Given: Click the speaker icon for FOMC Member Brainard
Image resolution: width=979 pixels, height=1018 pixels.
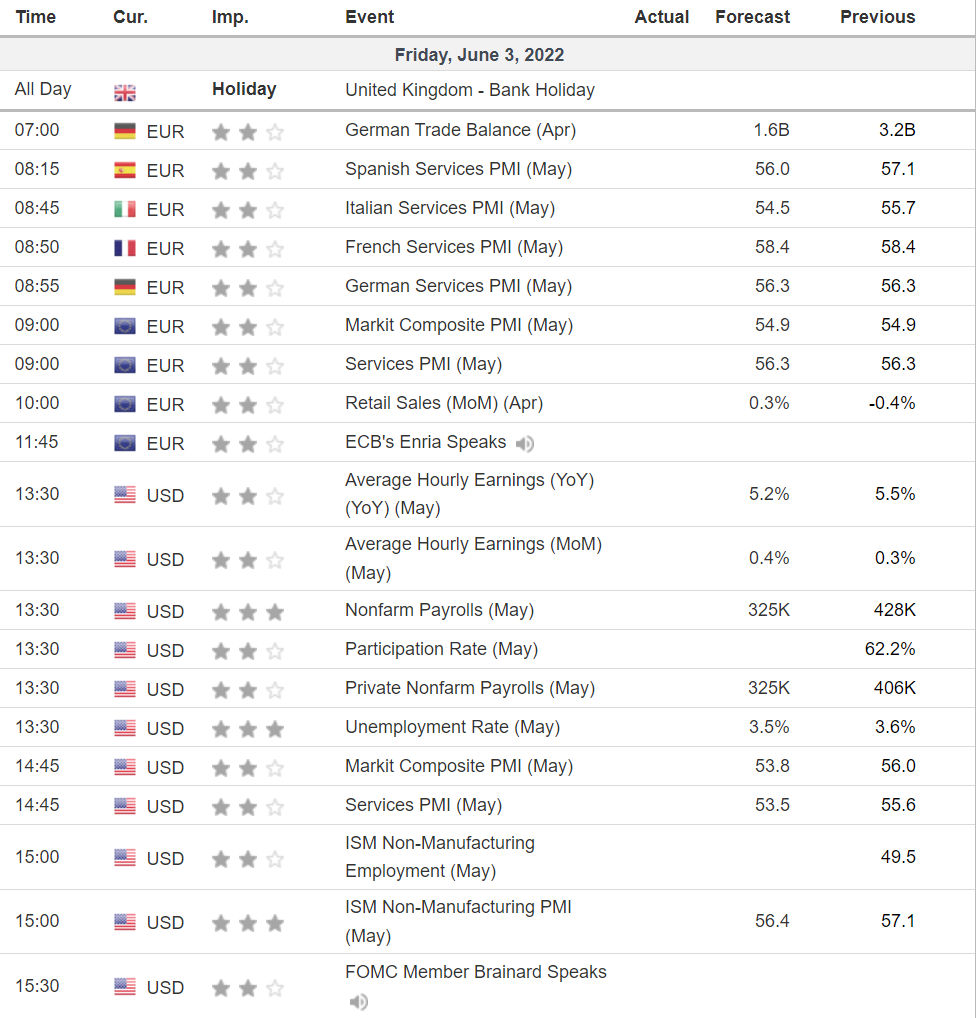Looking at the screenshot, I should (x=359, y=1001).
